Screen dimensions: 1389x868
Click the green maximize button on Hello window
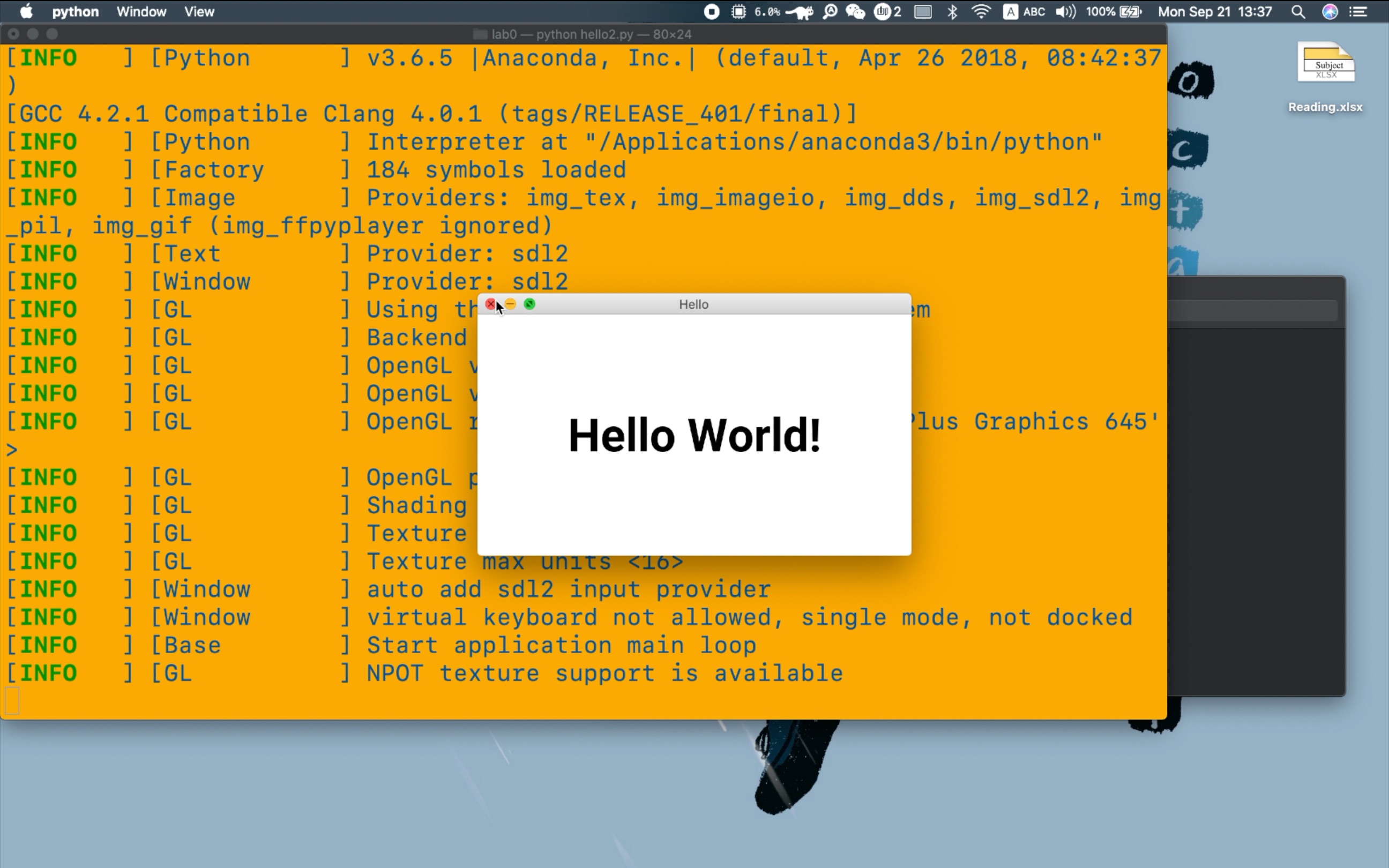point(528,304)
